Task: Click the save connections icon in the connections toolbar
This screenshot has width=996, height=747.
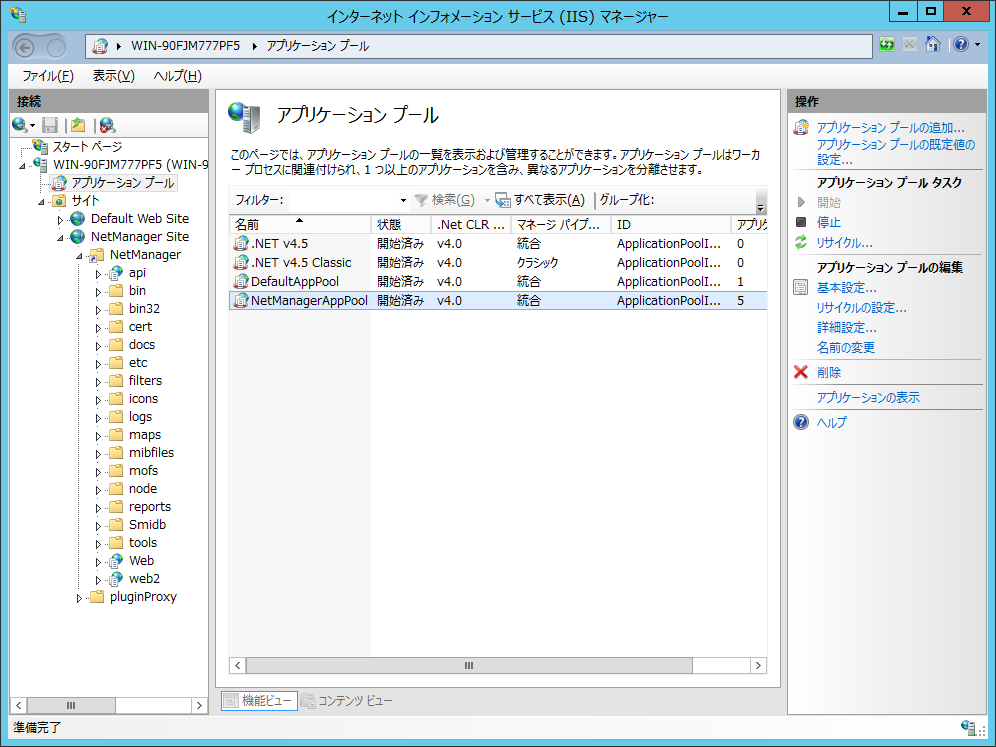Action: click(50, 125)
